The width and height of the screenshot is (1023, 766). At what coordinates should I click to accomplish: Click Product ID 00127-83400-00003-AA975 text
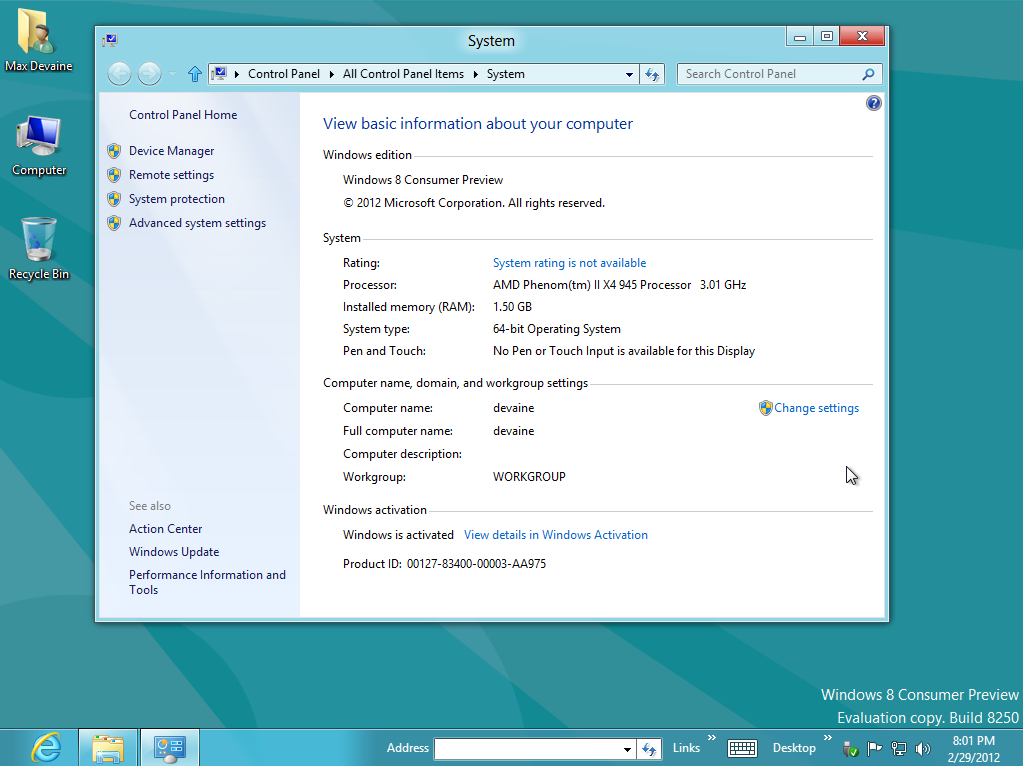pyautogui.click(x=444, y=564)
